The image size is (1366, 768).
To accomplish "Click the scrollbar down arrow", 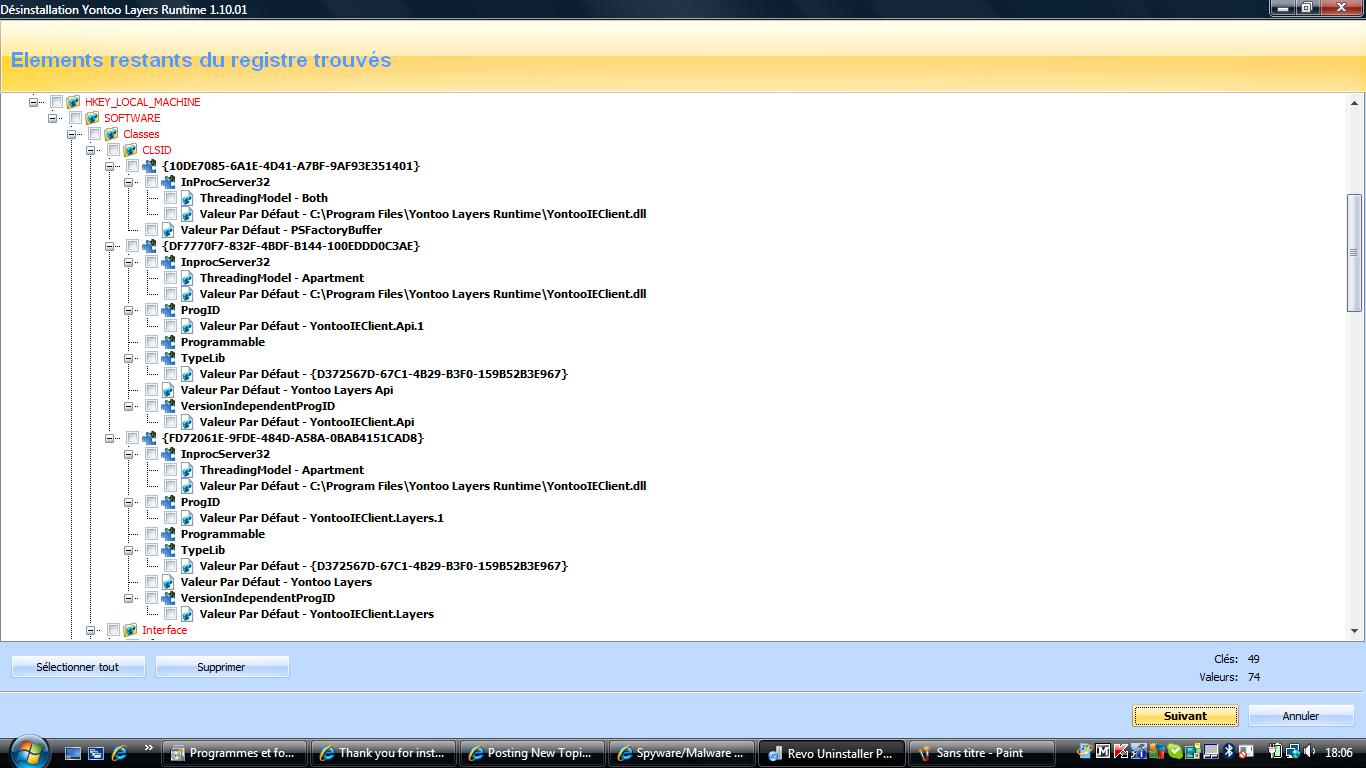I will 1355,631.
